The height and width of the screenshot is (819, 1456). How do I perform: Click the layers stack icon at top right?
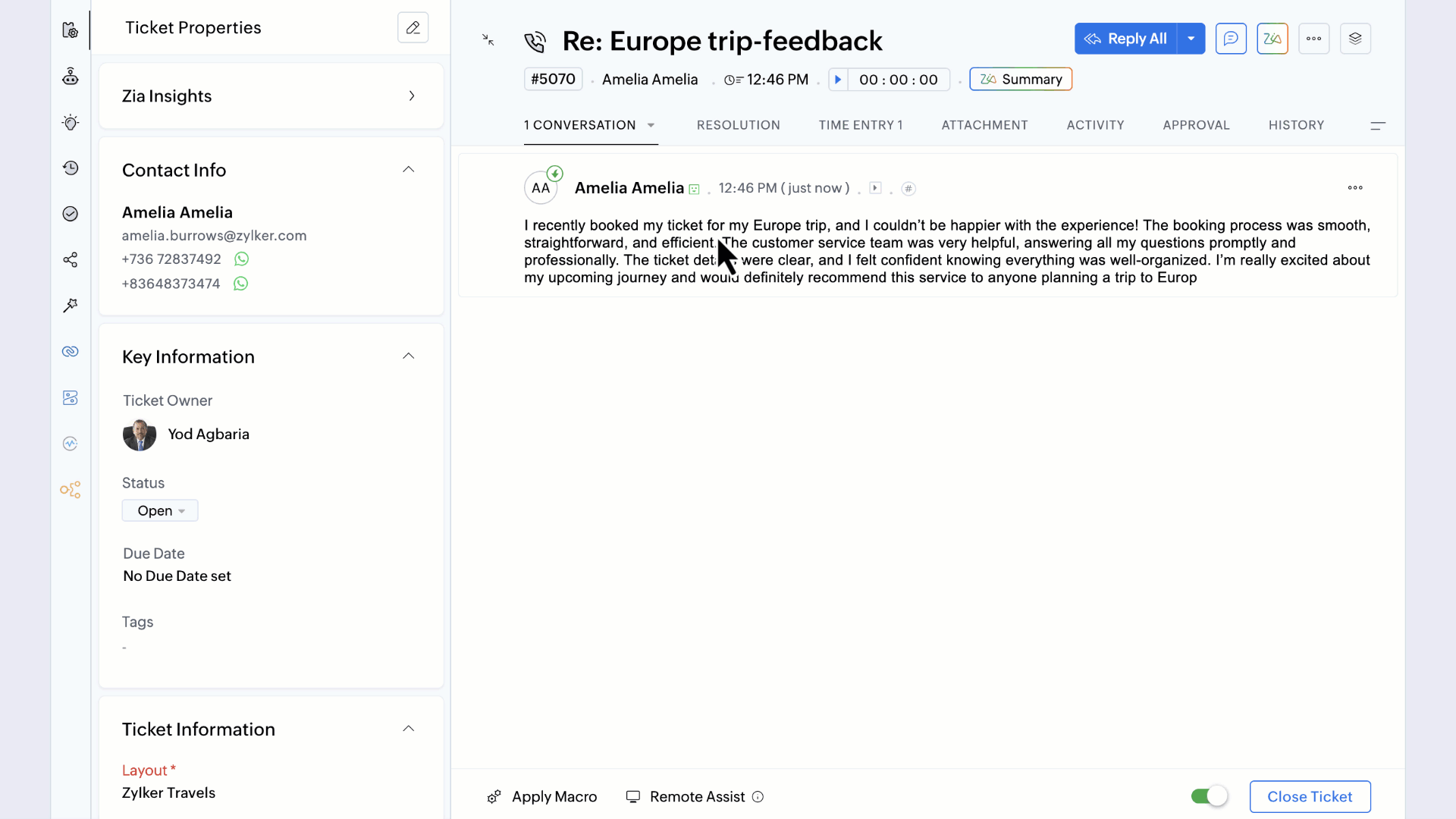[1355, 39]
